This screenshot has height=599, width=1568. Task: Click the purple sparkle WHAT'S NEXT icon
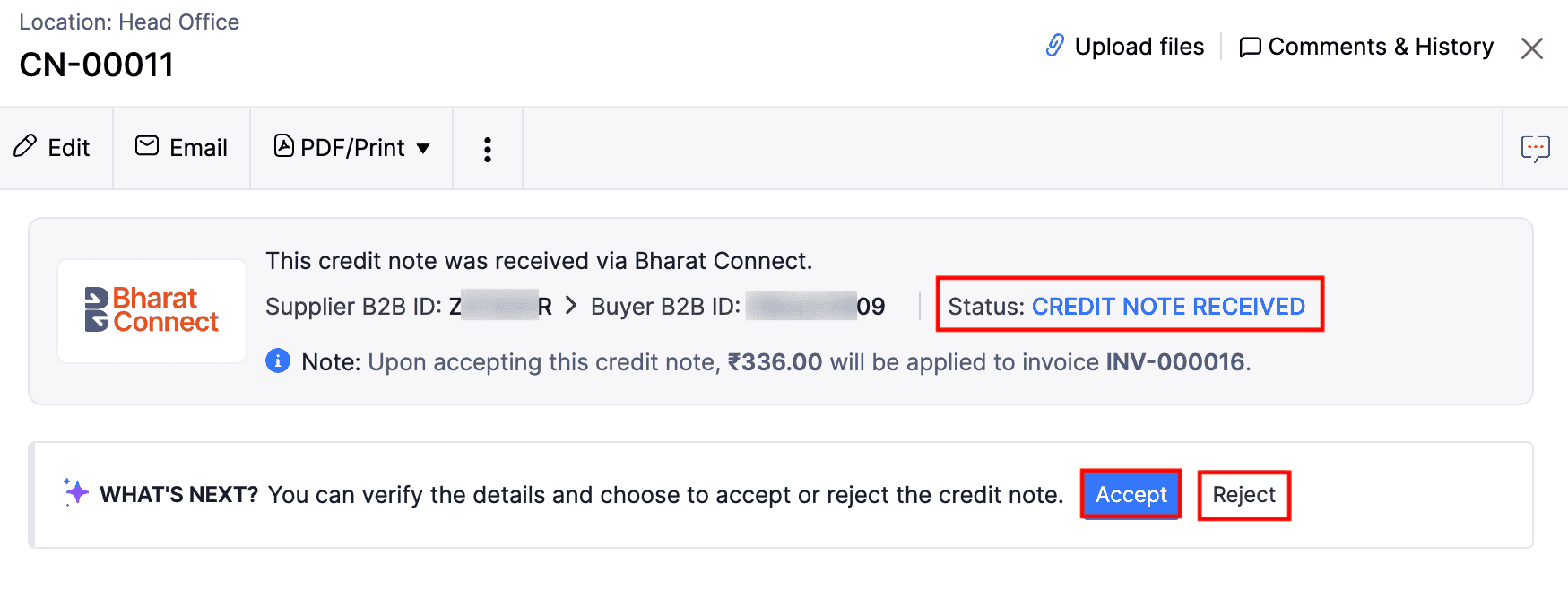[75, 491]
